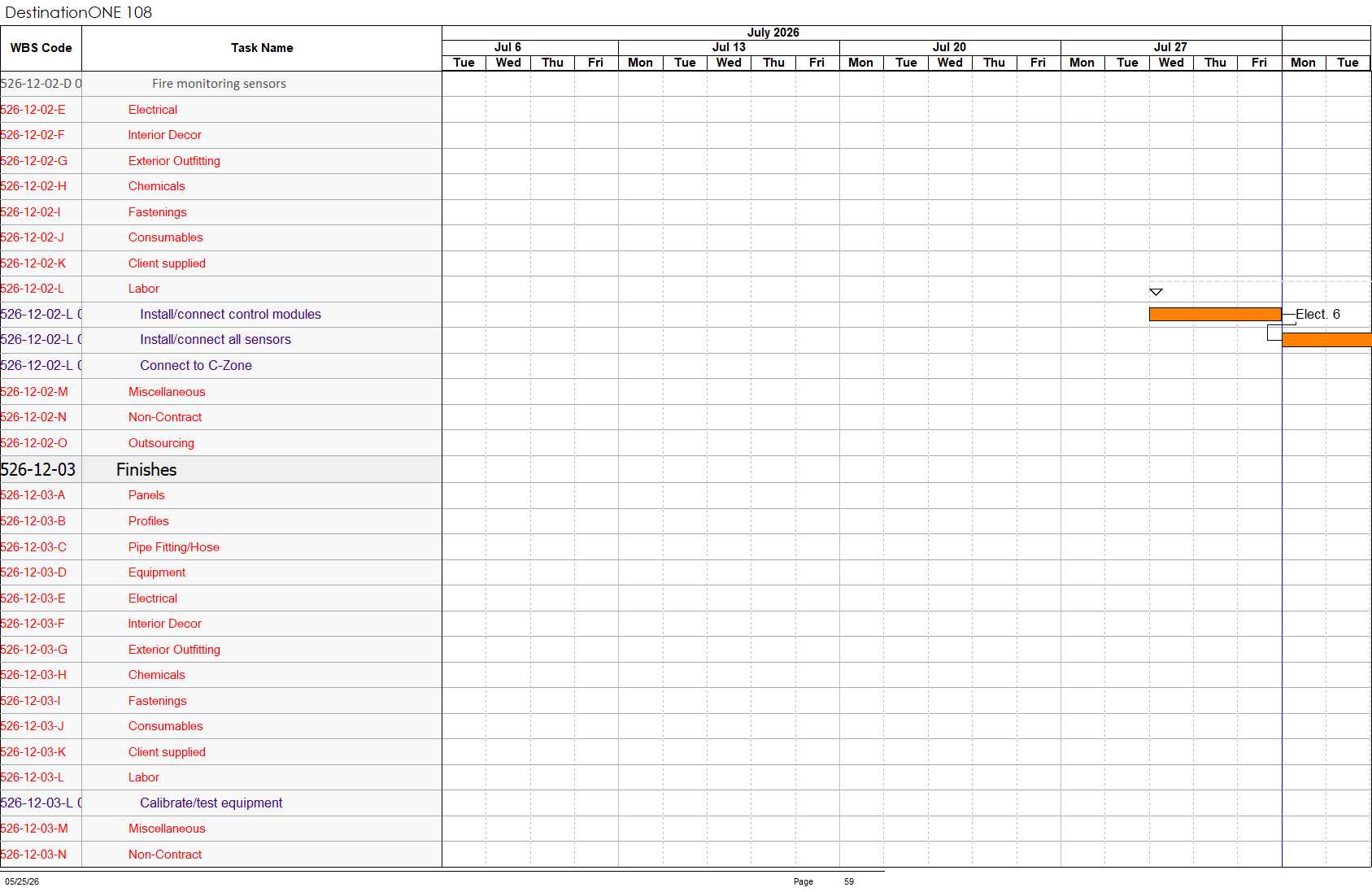
Task: Select Labor in row 526-12-03-L
Action: pos(143,777)
